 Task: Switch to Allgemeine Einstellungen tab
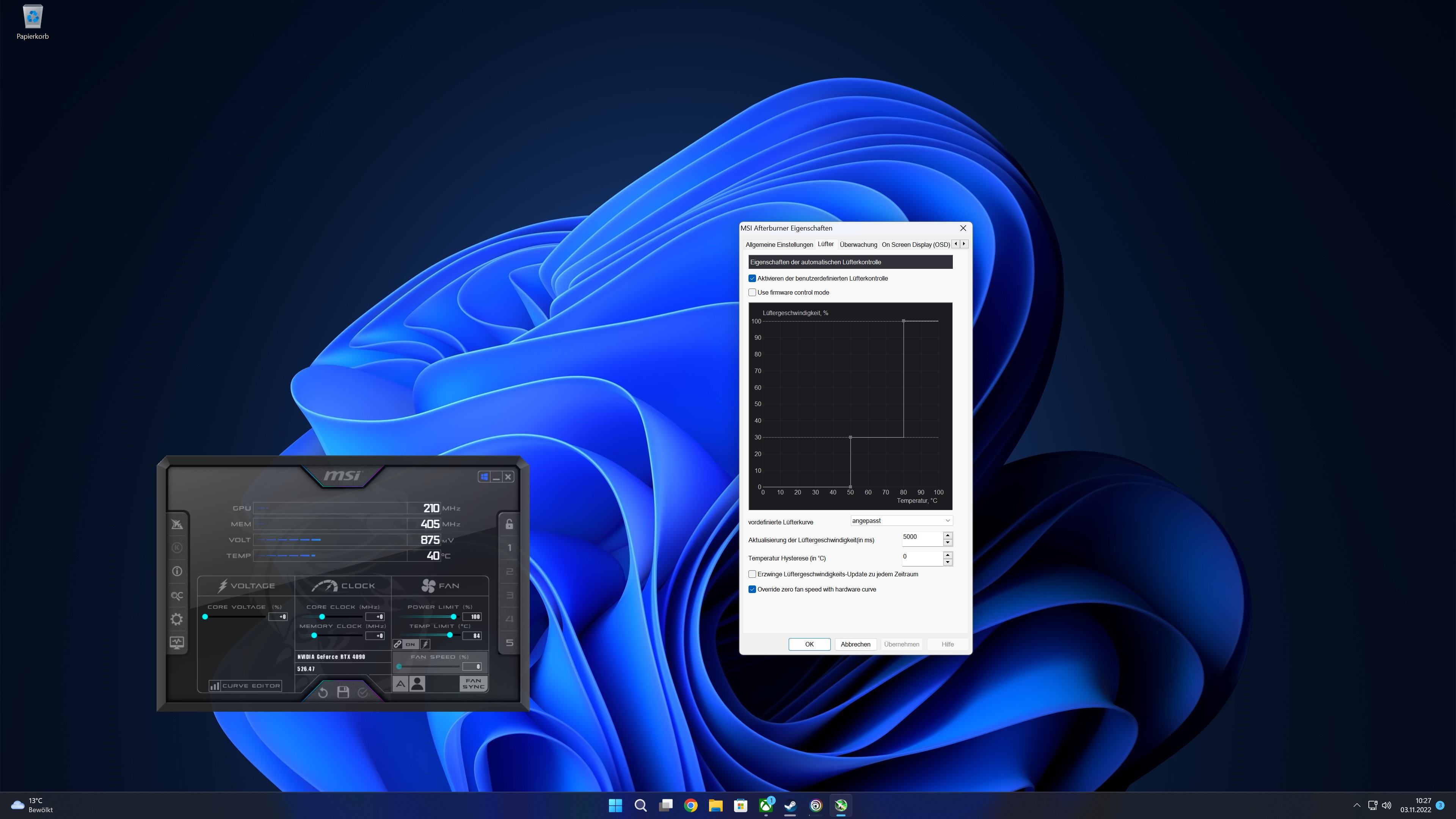click(x=779, y=245)
